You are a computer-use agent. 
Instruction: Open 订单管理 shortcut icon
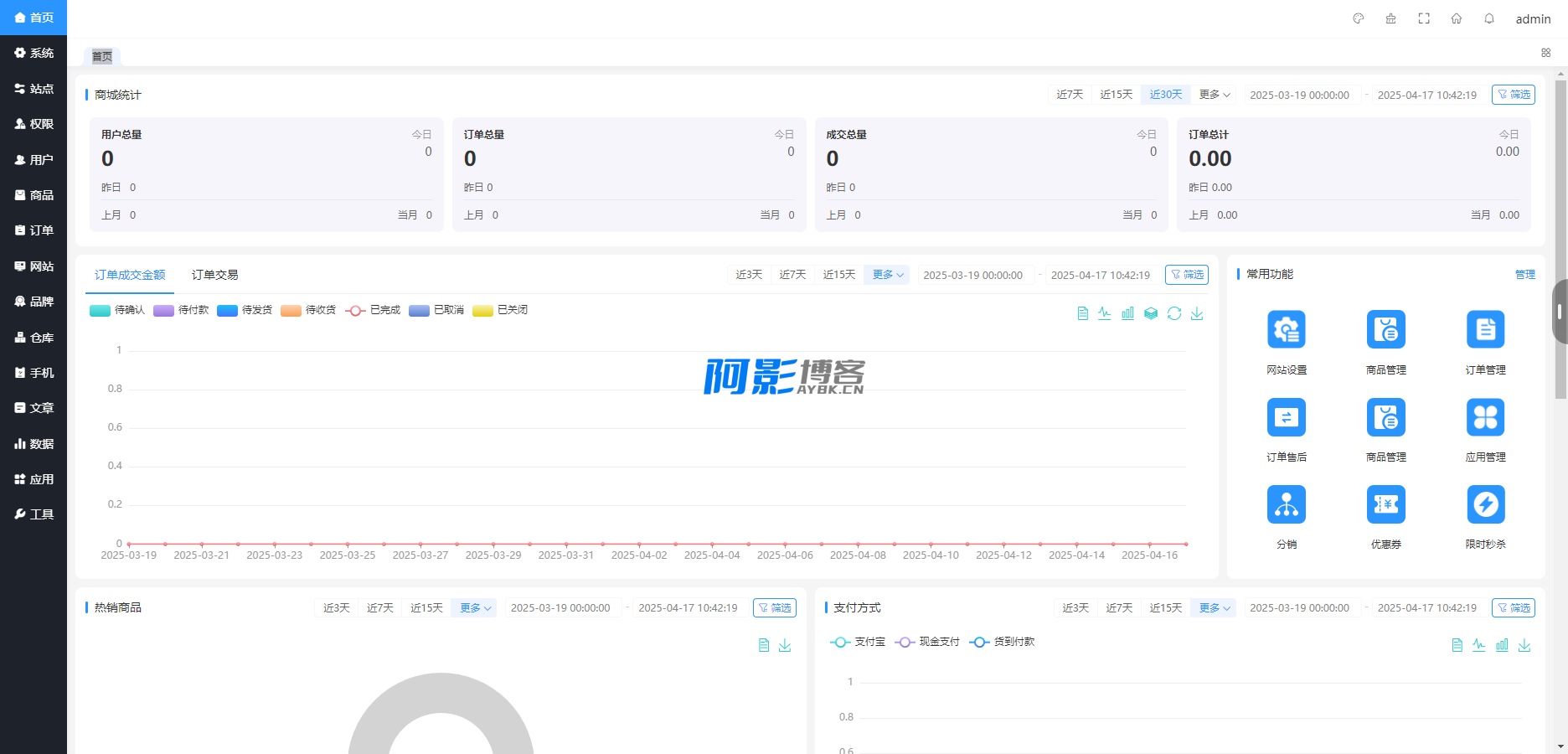pyautogui.click(x=1486, y=329)
